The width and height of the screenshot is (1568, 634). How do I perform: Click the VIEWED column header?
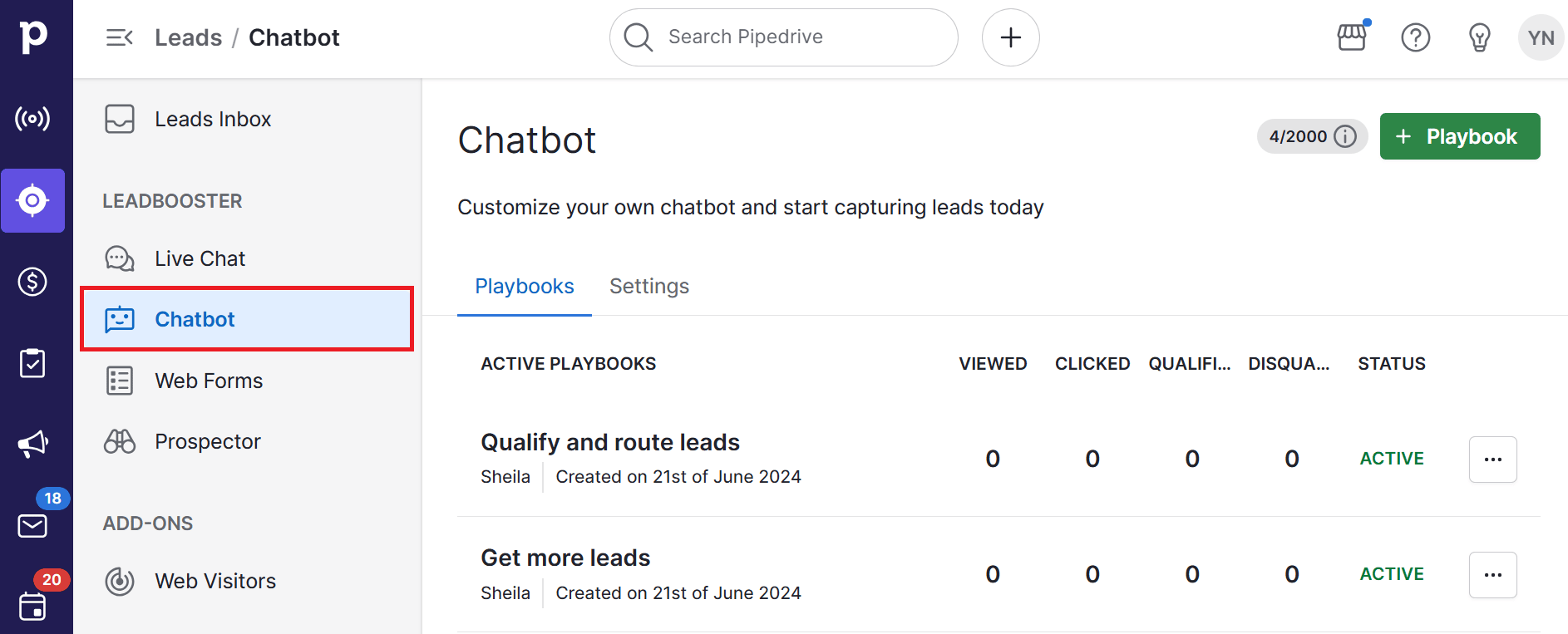(993, 364)
